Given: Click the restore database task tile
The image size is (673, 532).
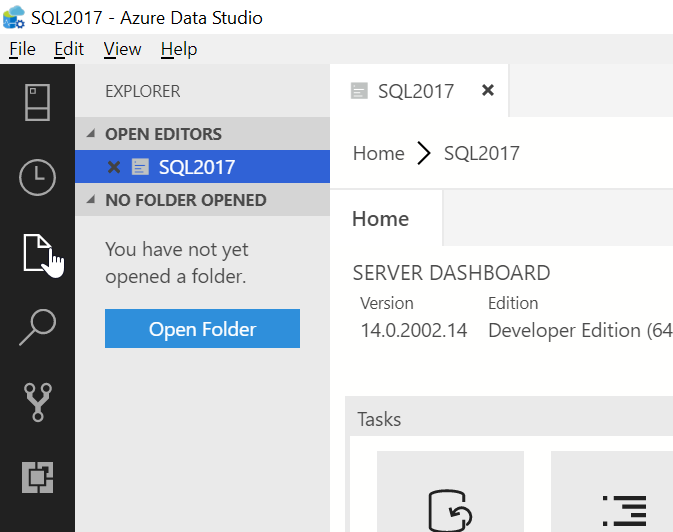Looking at the screenshot, I should (x=450, y=492).
